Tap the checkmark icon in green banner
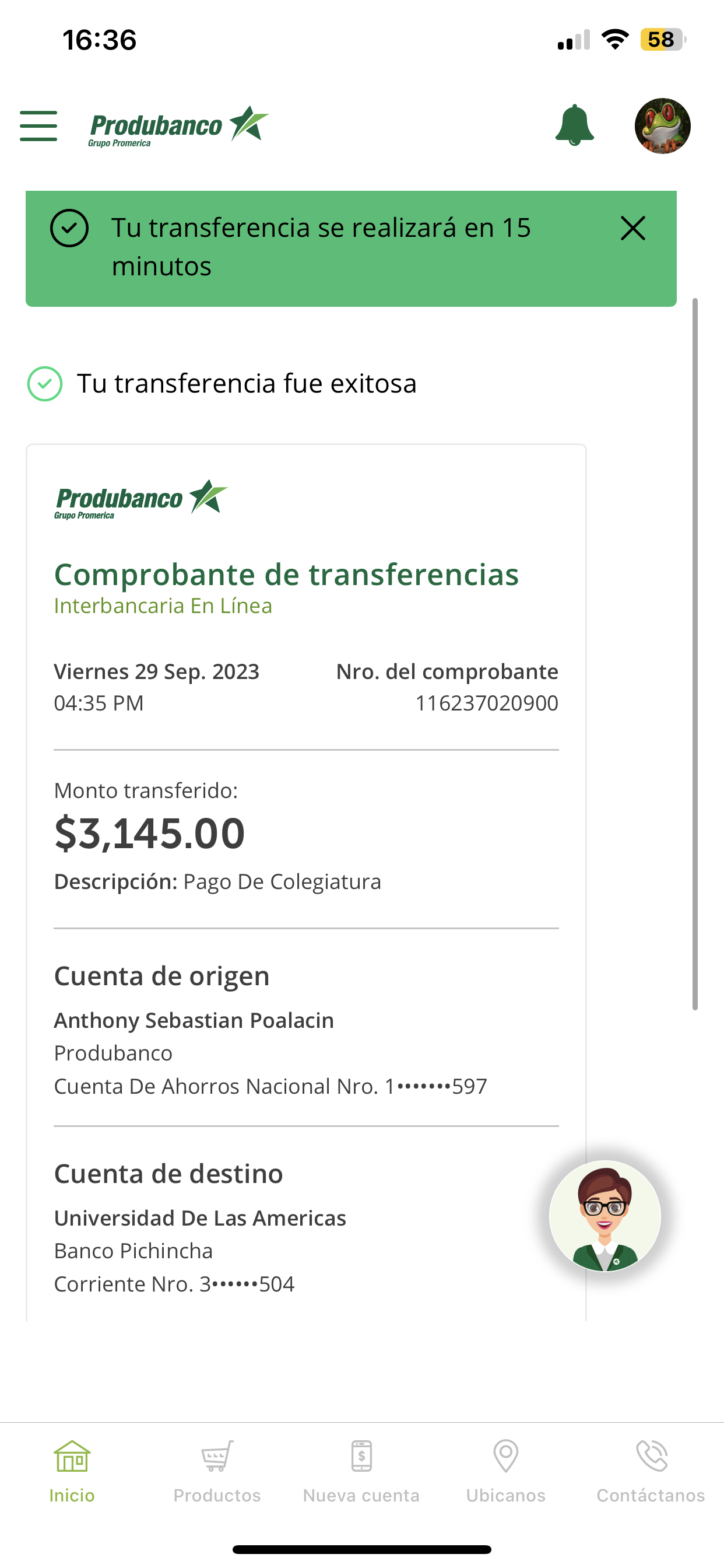The image size is (724, 1568). (69, 229)
